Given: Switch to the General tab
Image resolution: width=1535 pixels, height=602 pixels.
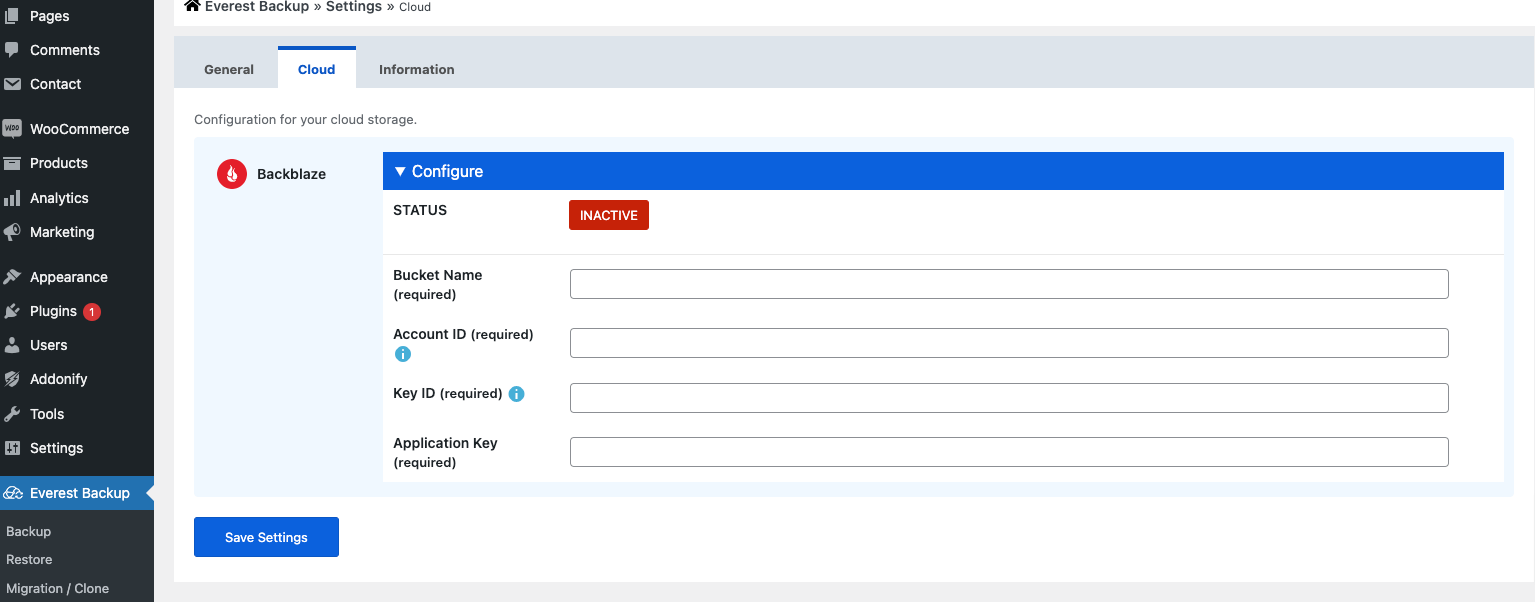Looking at the screenshot, I should (x=229, y=69).
